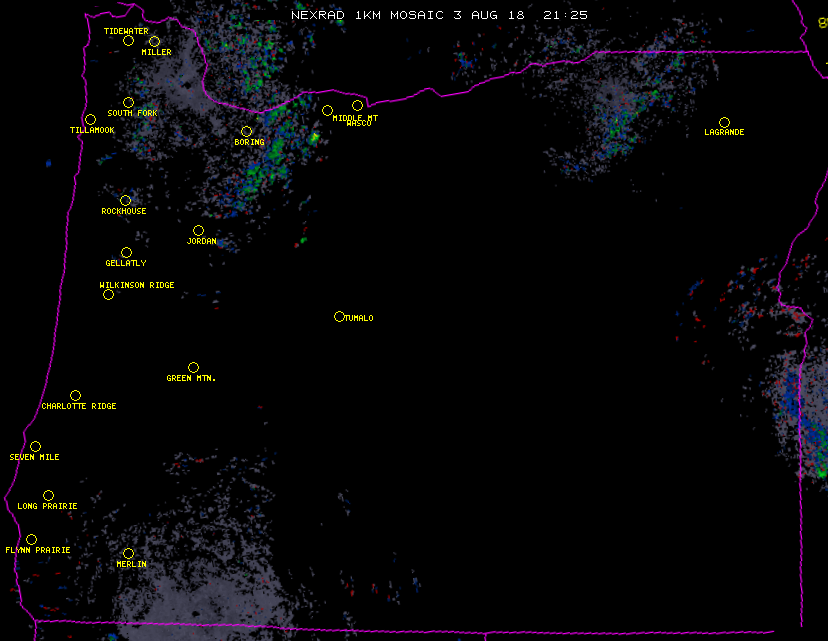
Task: Select the Wilkinson Ridge station circle
Action: 108,294
